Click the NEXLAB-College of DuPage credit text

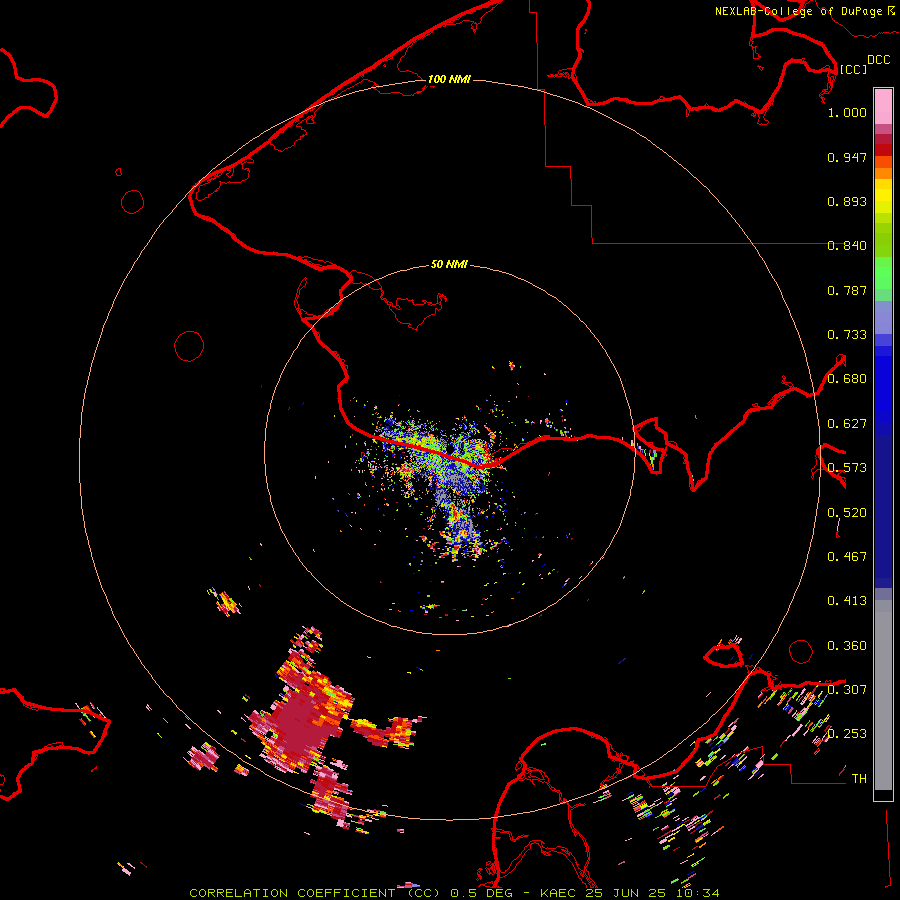click(x=798, y=11)
